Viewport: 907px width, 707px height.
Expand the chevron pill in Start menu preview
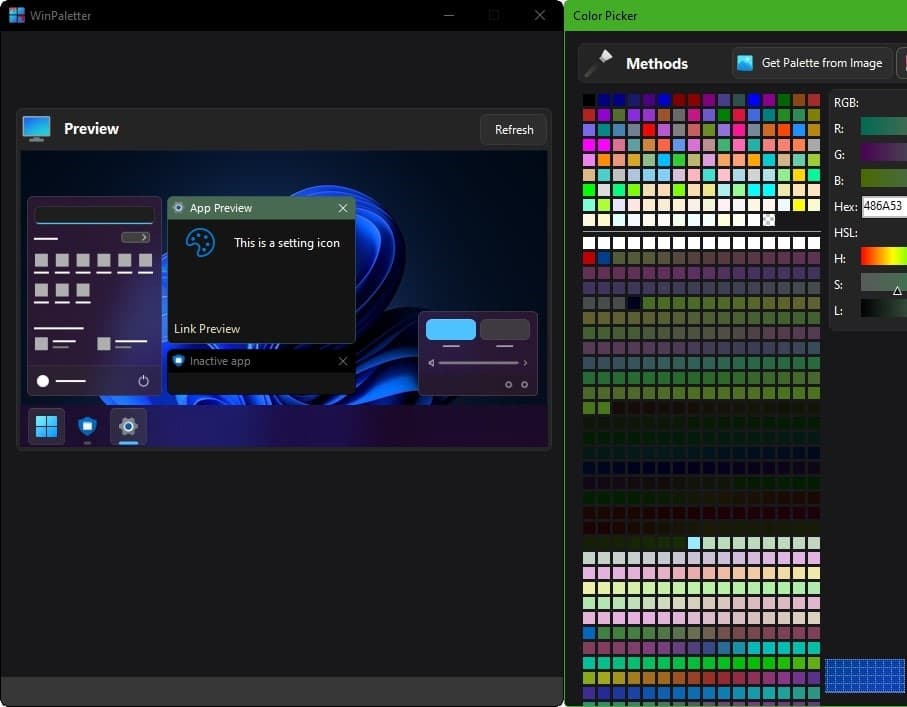point(135,237)
